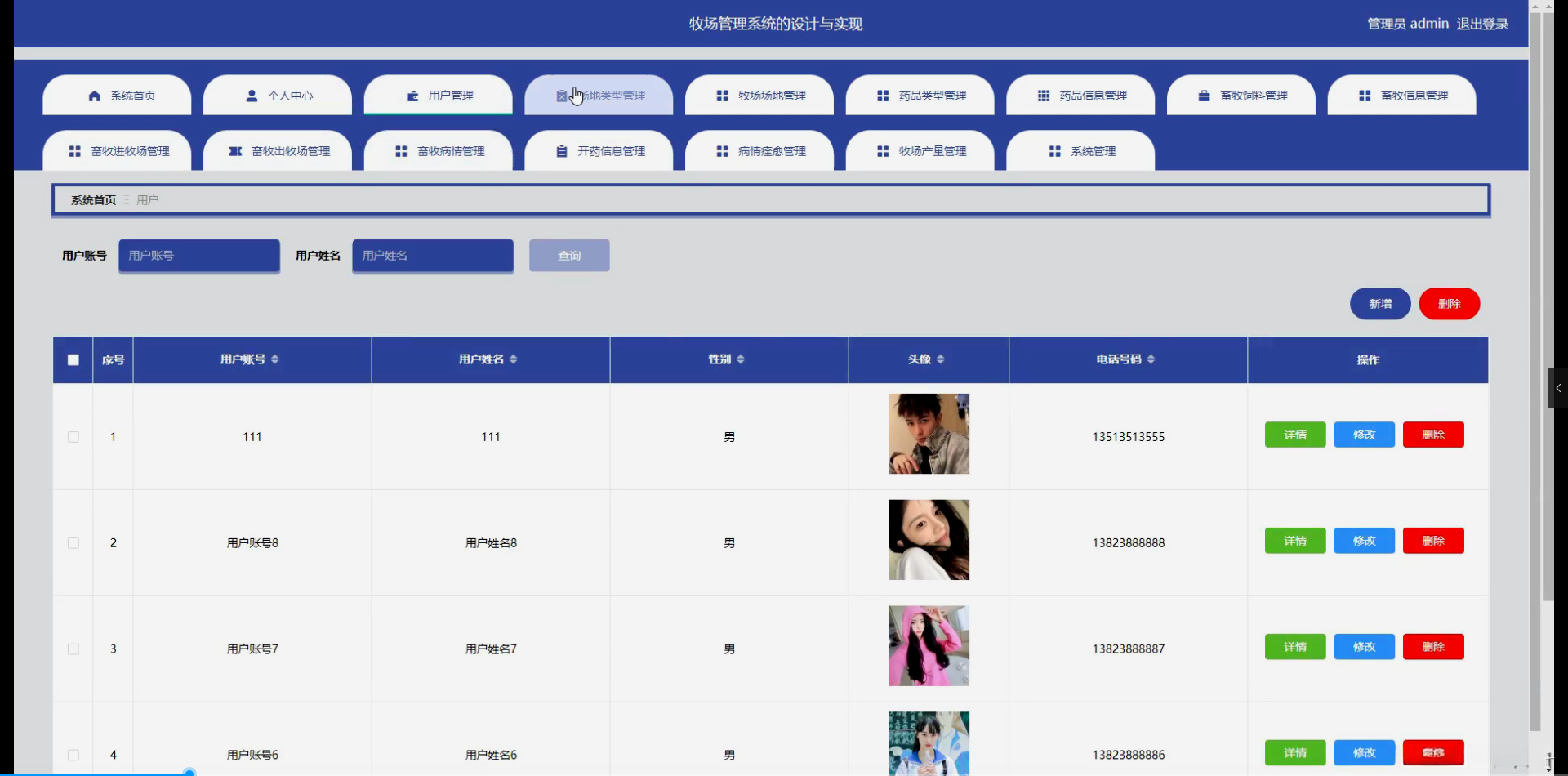Screen dimensions: 1568x776
Task: Sort the table by 电话号码 column arrows
Action: click(x=1151, y=359)
